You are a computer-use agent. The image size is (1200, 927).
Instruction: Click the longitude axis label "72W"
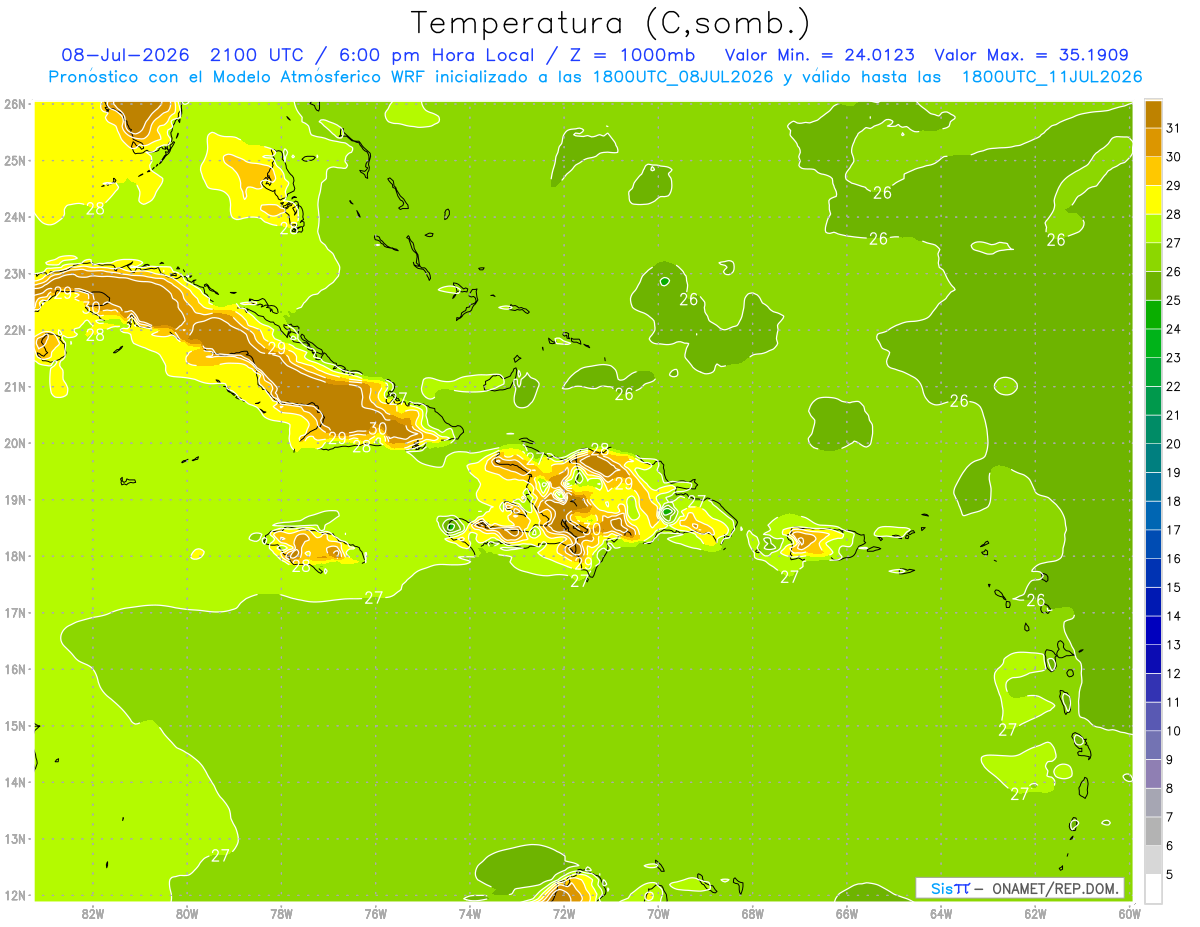(x=563, y=912)
